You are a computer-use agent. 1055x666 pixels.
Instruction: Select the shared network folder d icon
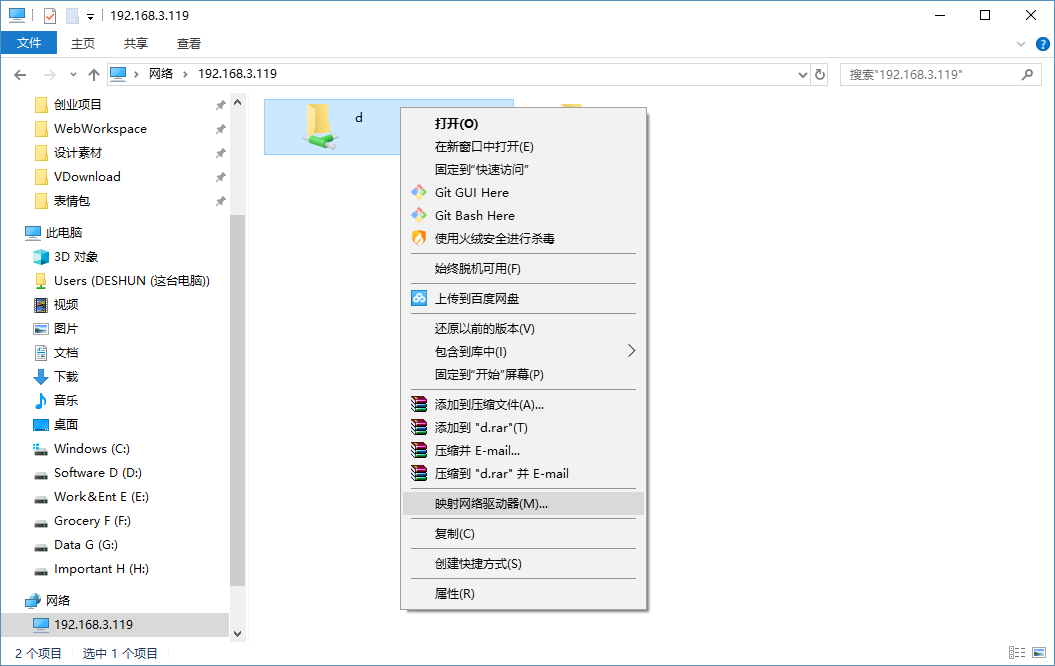pos(320,126)
